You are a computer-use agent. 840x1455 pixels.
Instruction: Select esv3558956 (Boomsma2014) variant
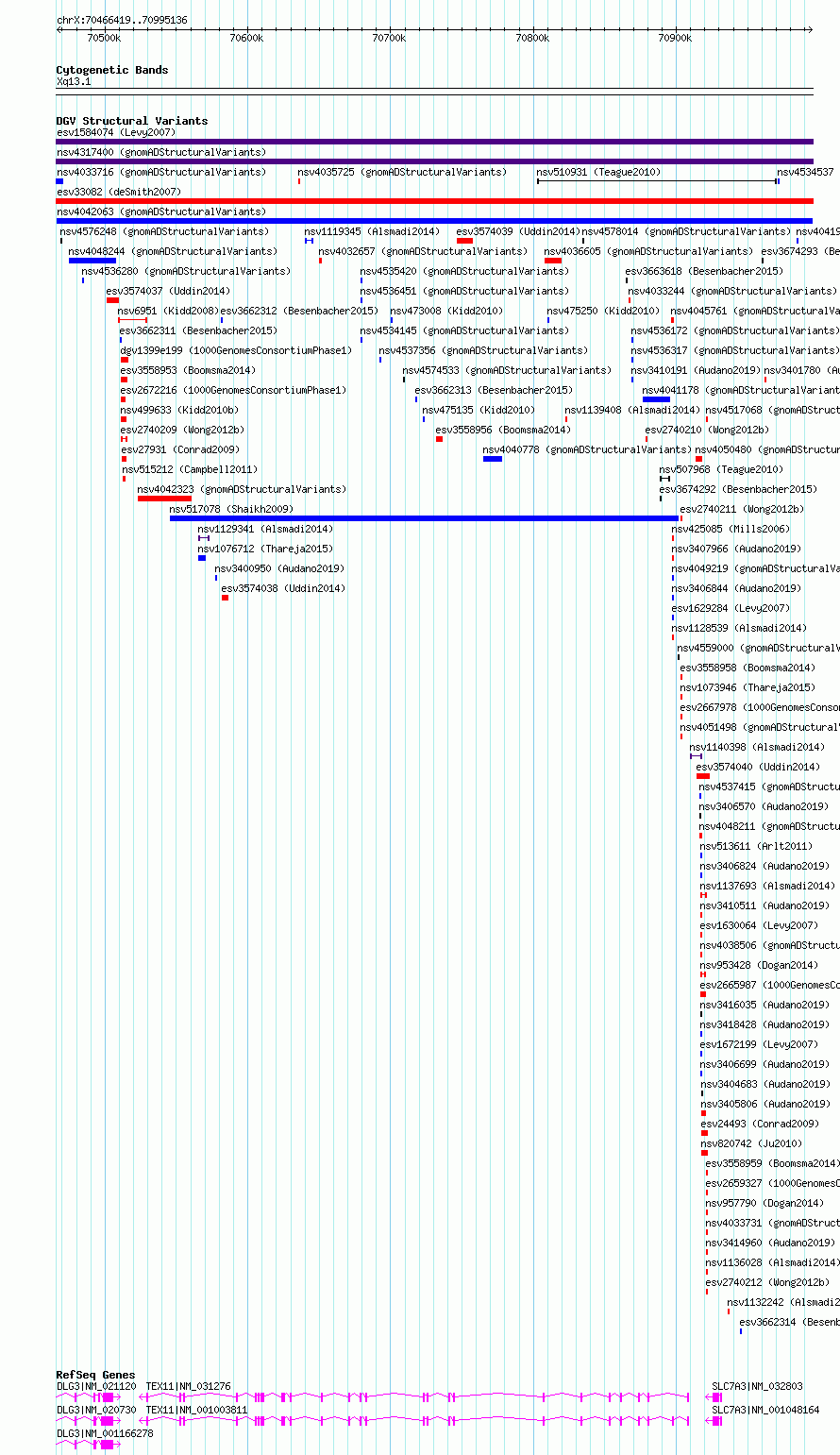click(x=503, y=430)
